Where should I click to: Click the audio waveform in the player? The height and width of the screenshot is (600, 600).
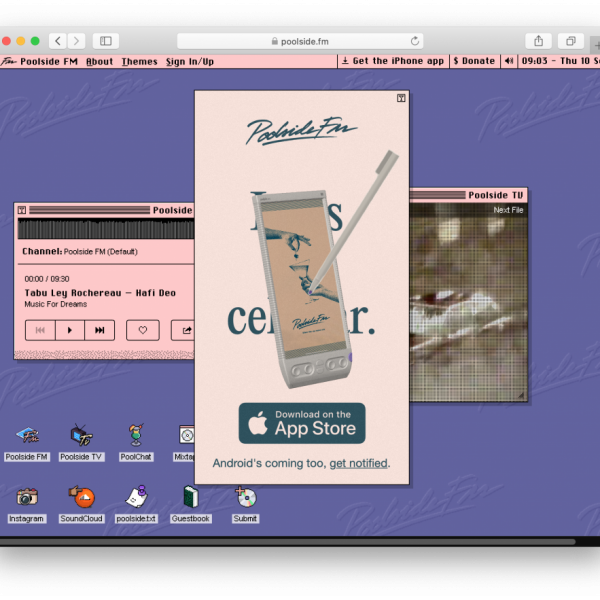(106, 229)
